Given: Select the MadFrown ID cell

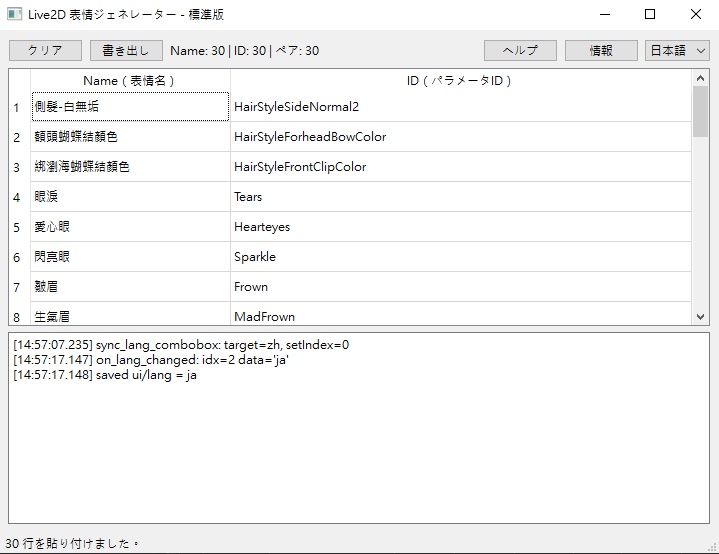Looking at the screenshot, I should 460,314.
